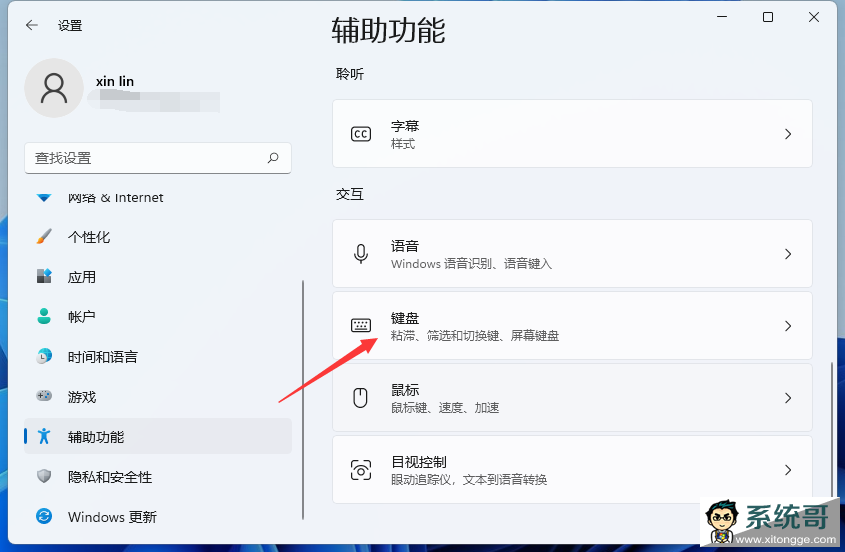Expand the 字幕 chevron arrow
This screenshot has width=845, height=552.
[x=788, y=134]
